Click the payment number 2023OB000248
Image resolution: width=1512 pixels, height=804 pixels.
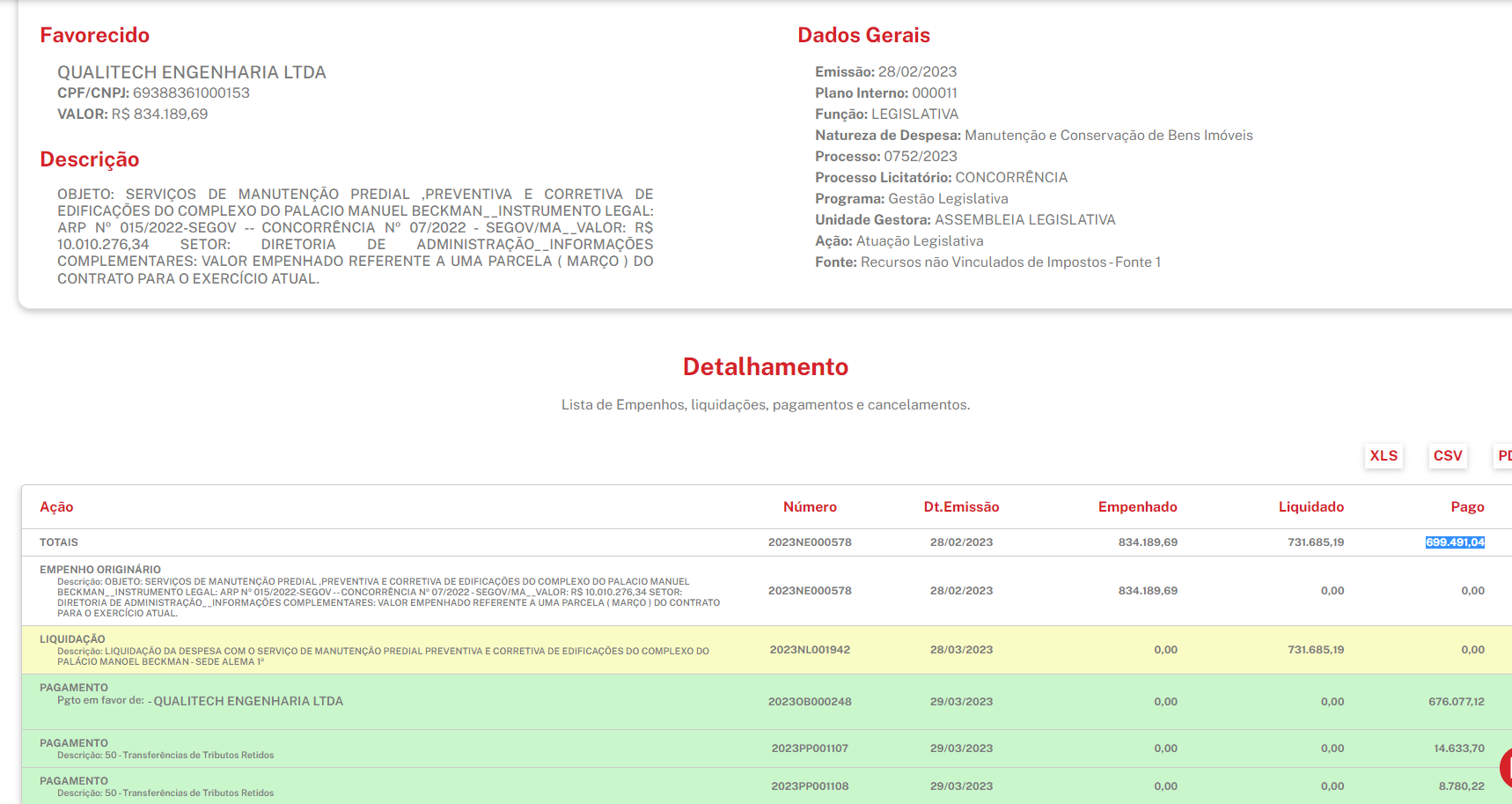810,702
